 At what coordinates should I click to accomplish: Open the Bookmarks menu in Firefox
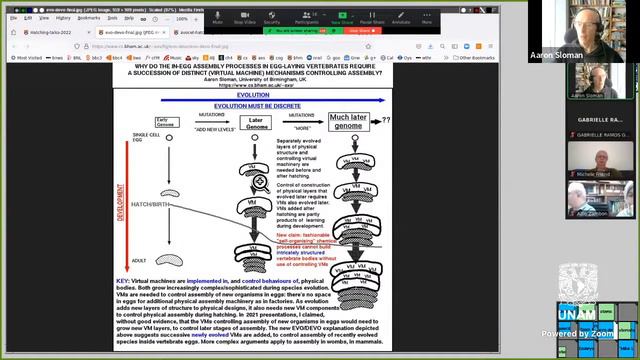point(89,18)
